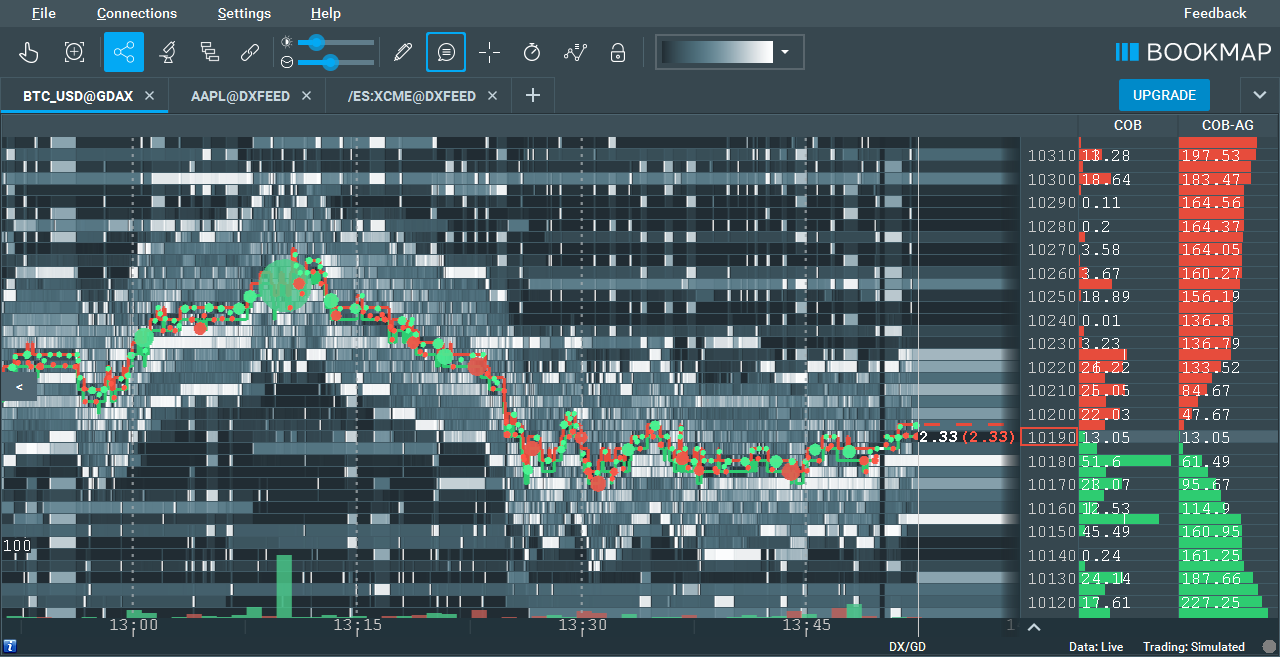The width and height of the screenshot is (1280, 657).
Task: Click the 13:15 time axis marker
Action: 358,625
